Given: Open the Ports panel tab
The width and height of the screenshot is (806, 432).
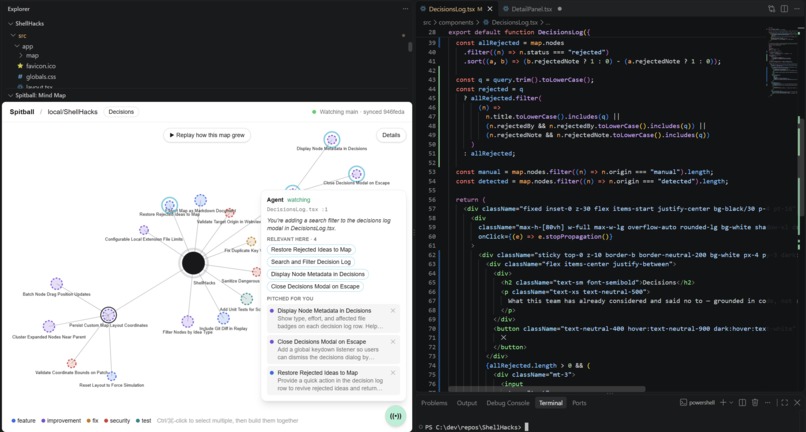Looking at the screenshot, I should click(579, 403).
